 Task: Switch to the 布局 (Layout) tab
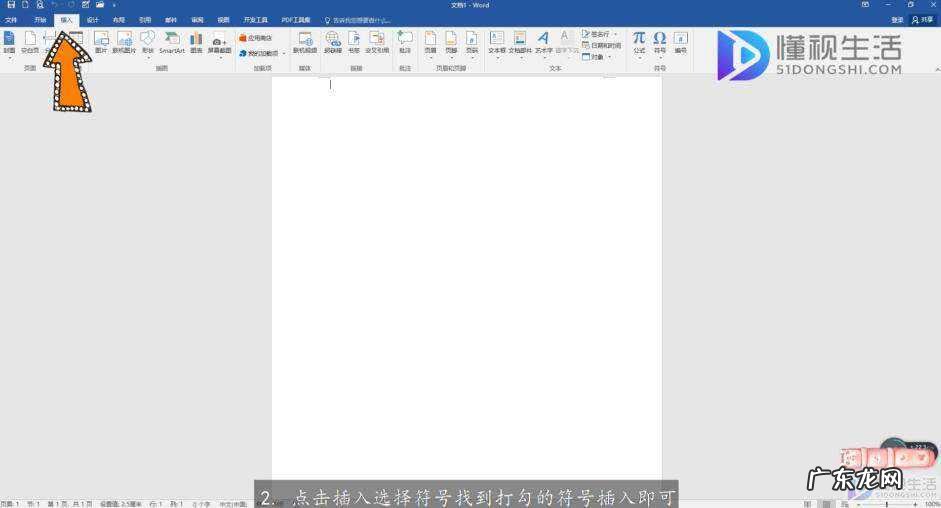(x=119, y=20)
